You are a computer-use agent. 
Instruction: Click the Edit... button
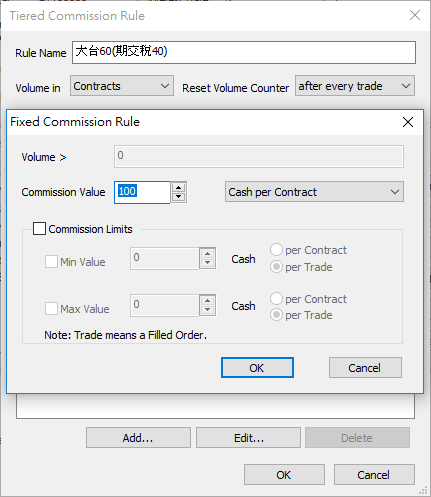tap(248, 437)
